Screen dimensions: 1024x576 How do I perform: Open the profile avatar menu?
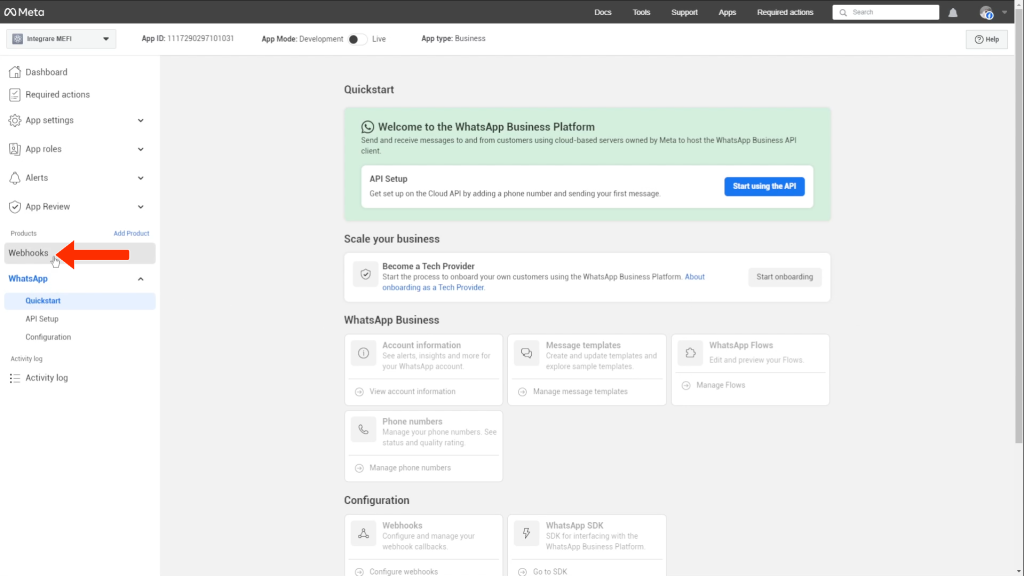pyautogui.click(x=986, y=12)
